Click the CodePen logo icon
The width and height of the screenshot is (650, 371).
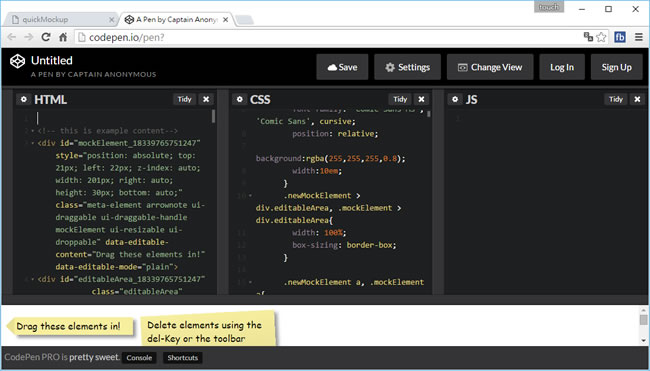[x=17, y=61]
